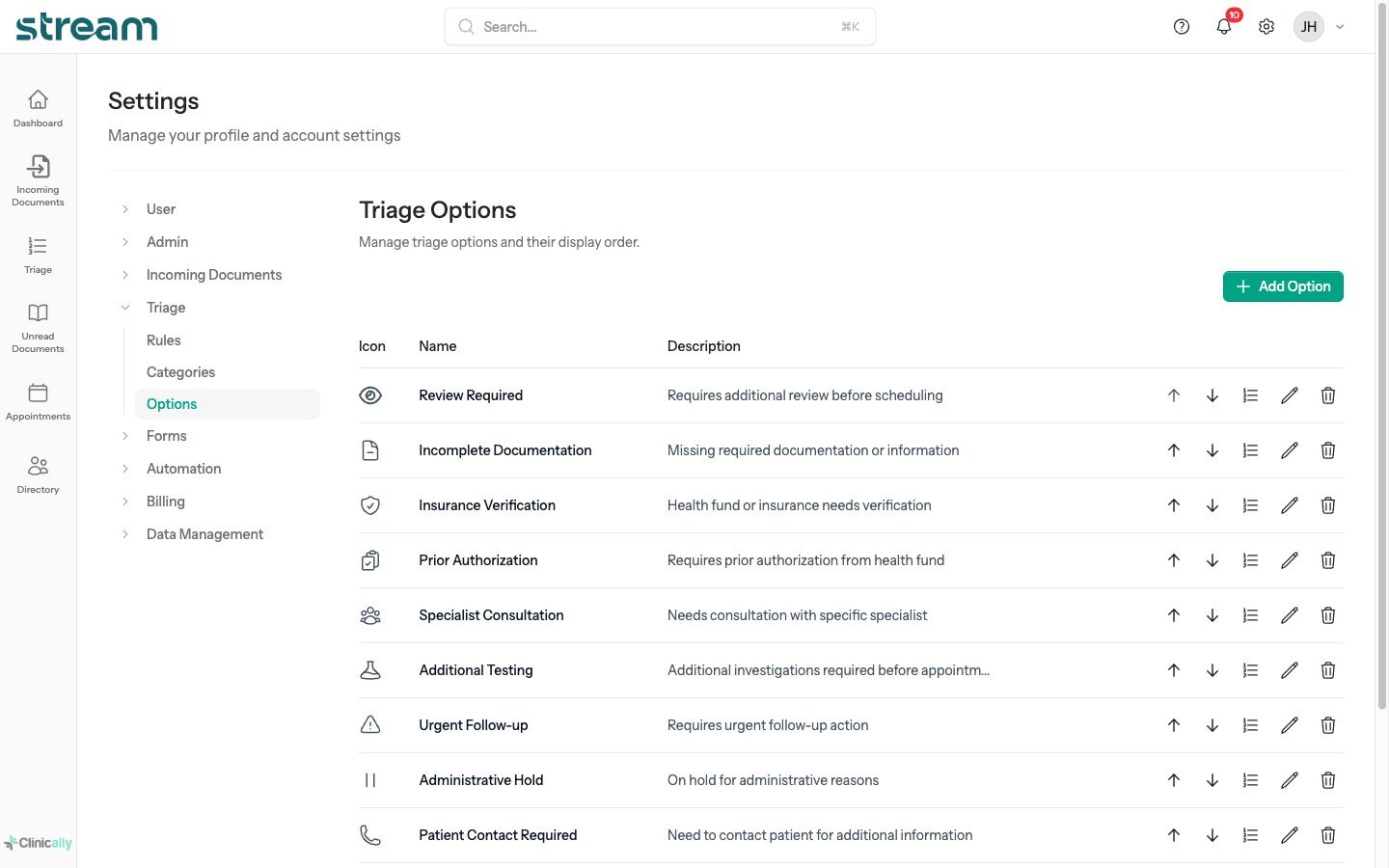Click the Add Option button

coord(1283,286)
